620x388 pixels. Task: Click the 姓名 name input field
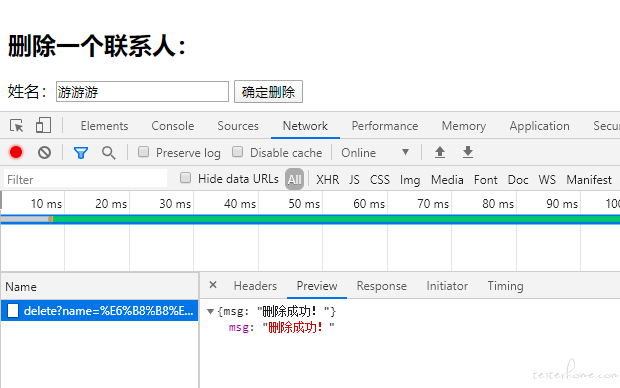coord(142,92)
